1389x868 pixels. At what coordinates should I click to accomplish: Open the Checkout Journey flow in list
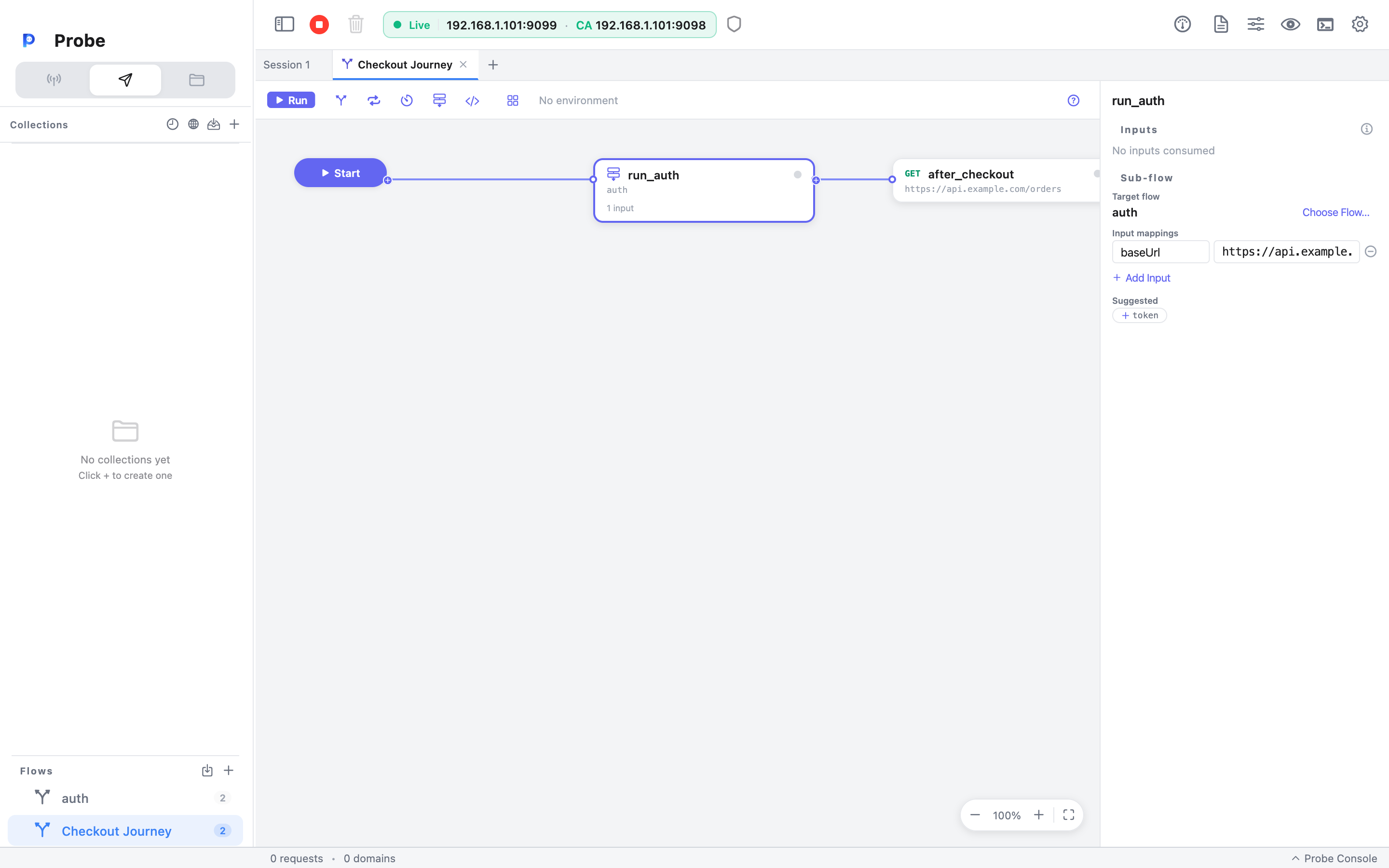click(125, 831)
